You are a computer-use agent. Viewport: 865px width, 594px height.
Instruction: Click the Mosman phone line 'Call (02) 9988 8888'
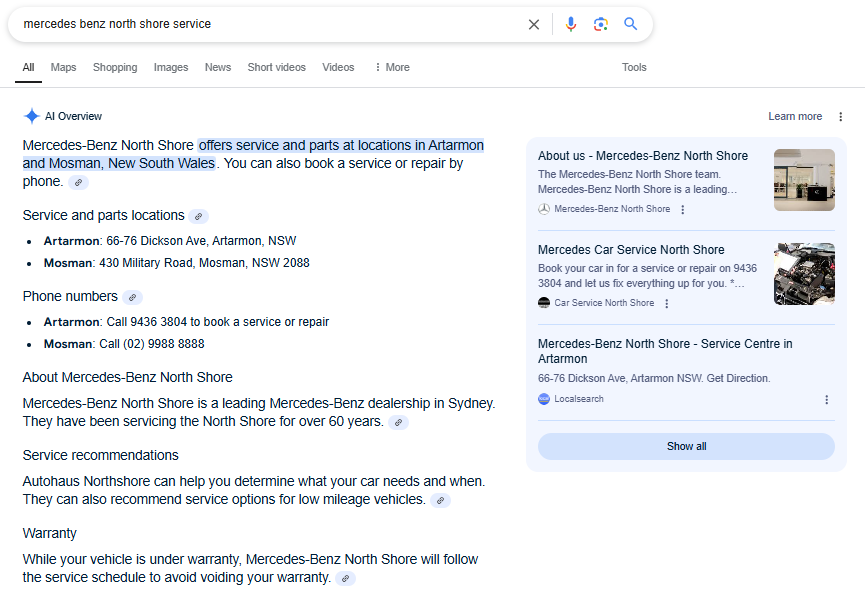(152, 344)
